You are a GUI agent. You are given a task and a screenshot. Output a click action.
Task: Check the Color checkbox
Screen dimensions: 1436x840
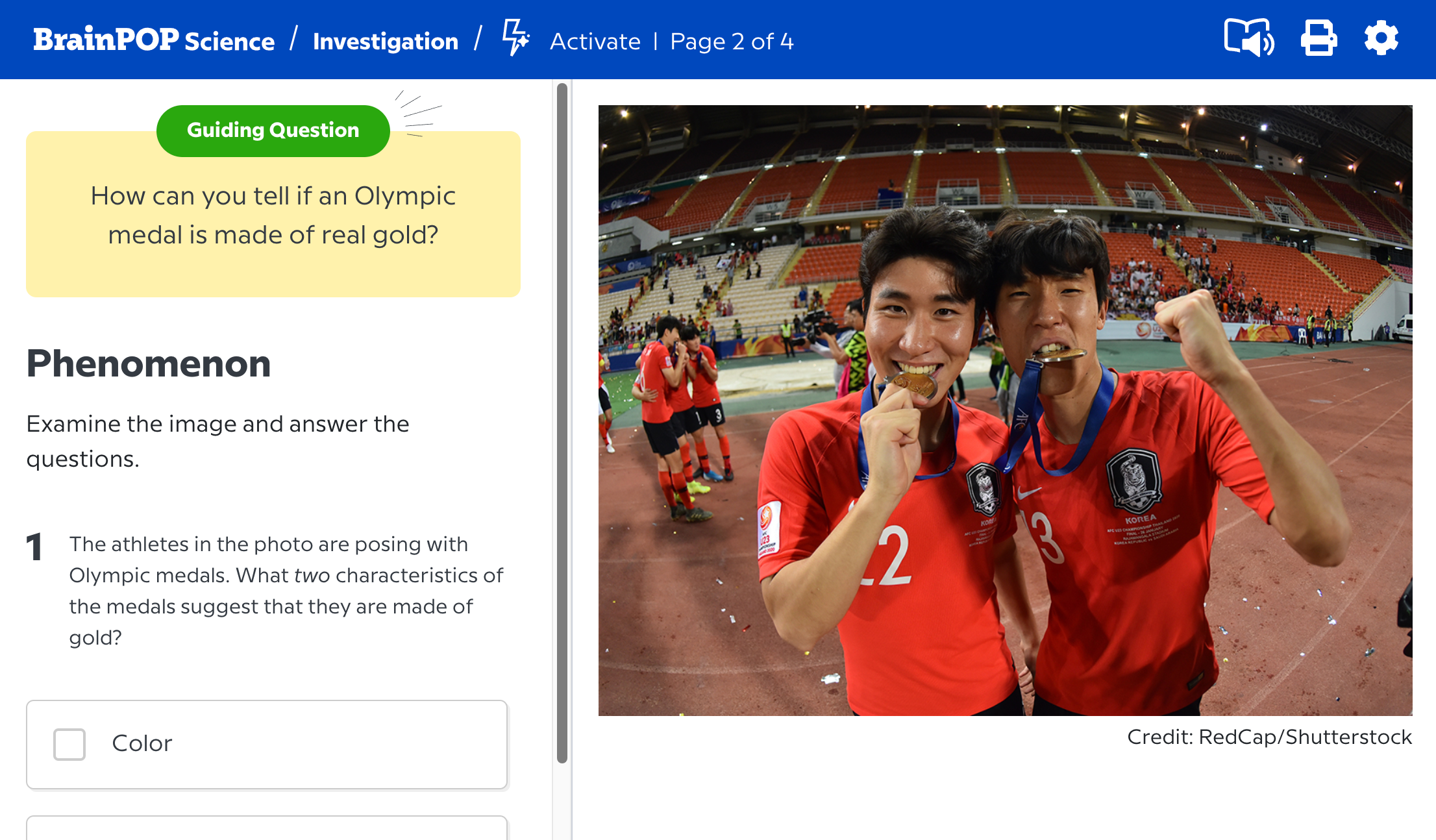(x=69, y=744)
